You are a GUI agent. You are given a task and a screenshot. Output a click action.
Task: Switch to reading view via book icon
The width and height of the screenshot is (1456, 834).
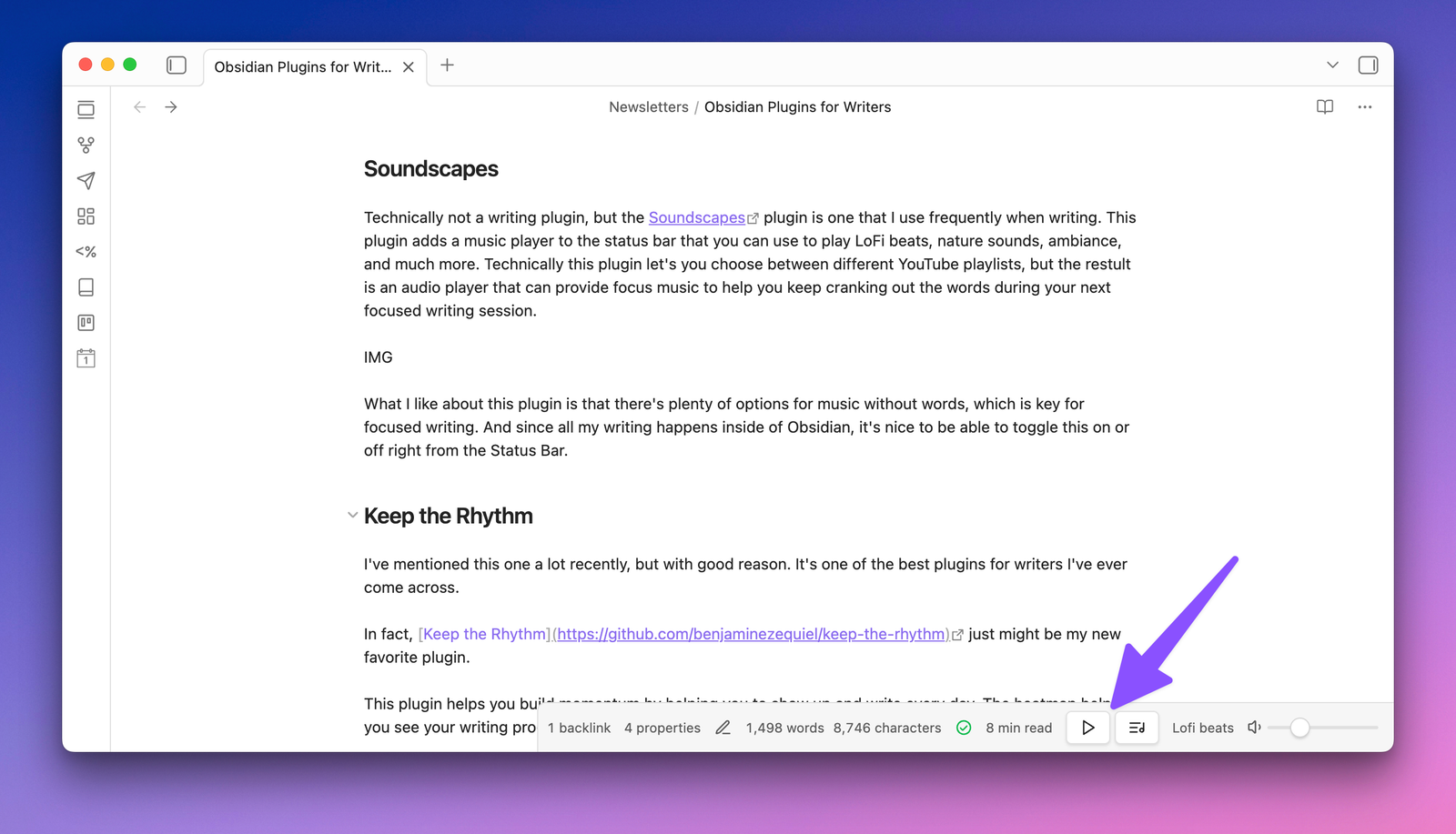point(1324,106)
